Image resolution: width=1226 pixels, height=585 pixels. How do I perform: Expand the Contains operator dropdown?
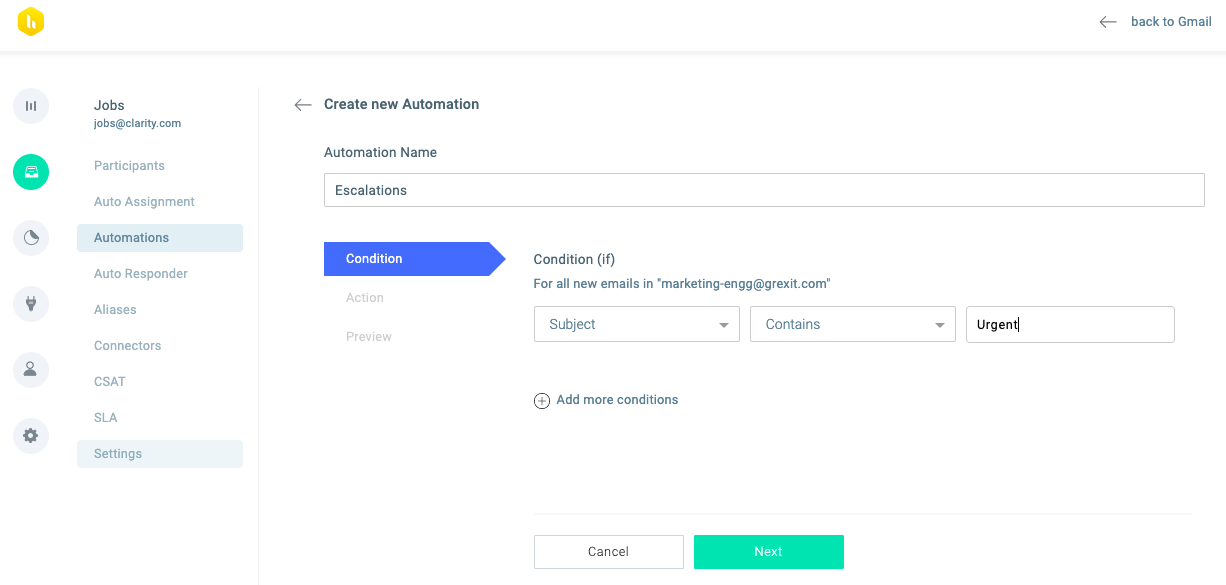tap(853, 325)
